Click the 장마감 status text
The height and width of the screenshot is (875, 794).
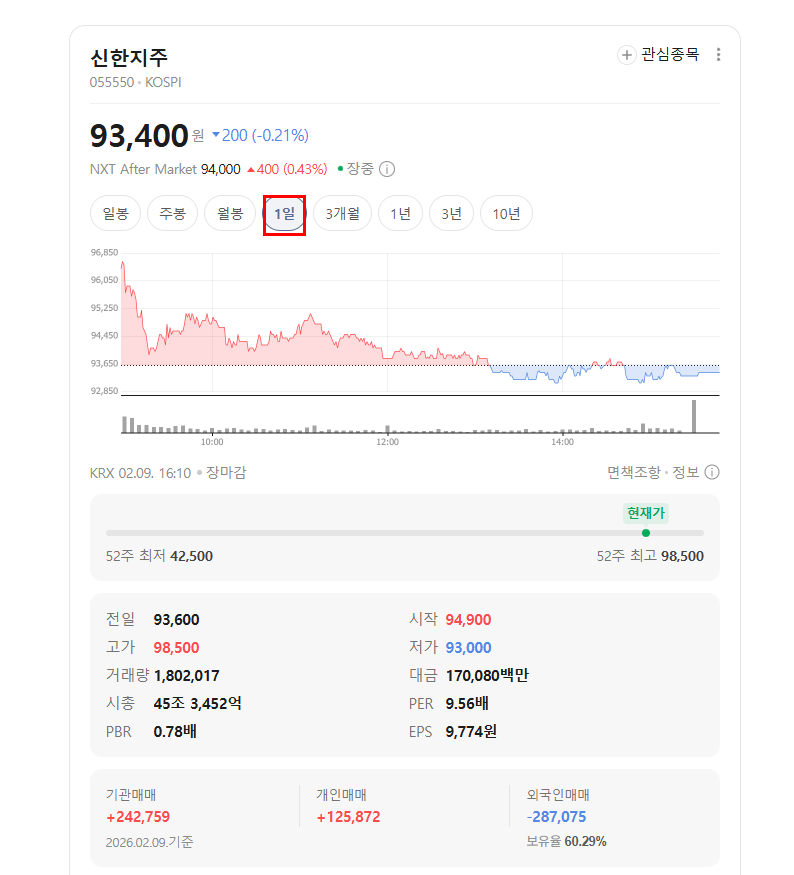[x=226, y=473]
